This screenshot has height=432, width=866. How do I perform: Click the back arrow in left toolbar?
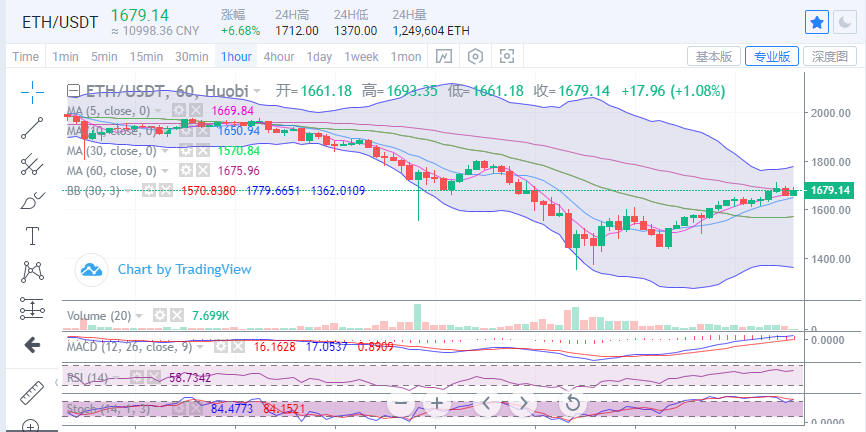tap(32, 345)
